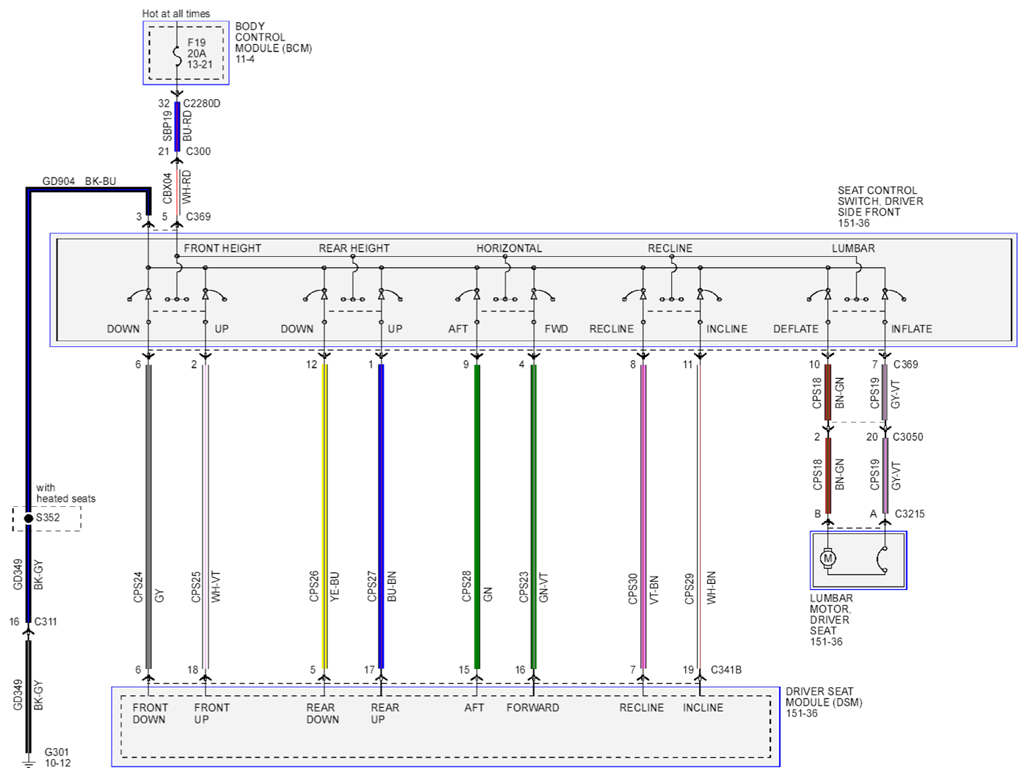This screenshot has width=1027, height=777.
Task: Click the C3050 connector label
Action: [x=908, y=436]
